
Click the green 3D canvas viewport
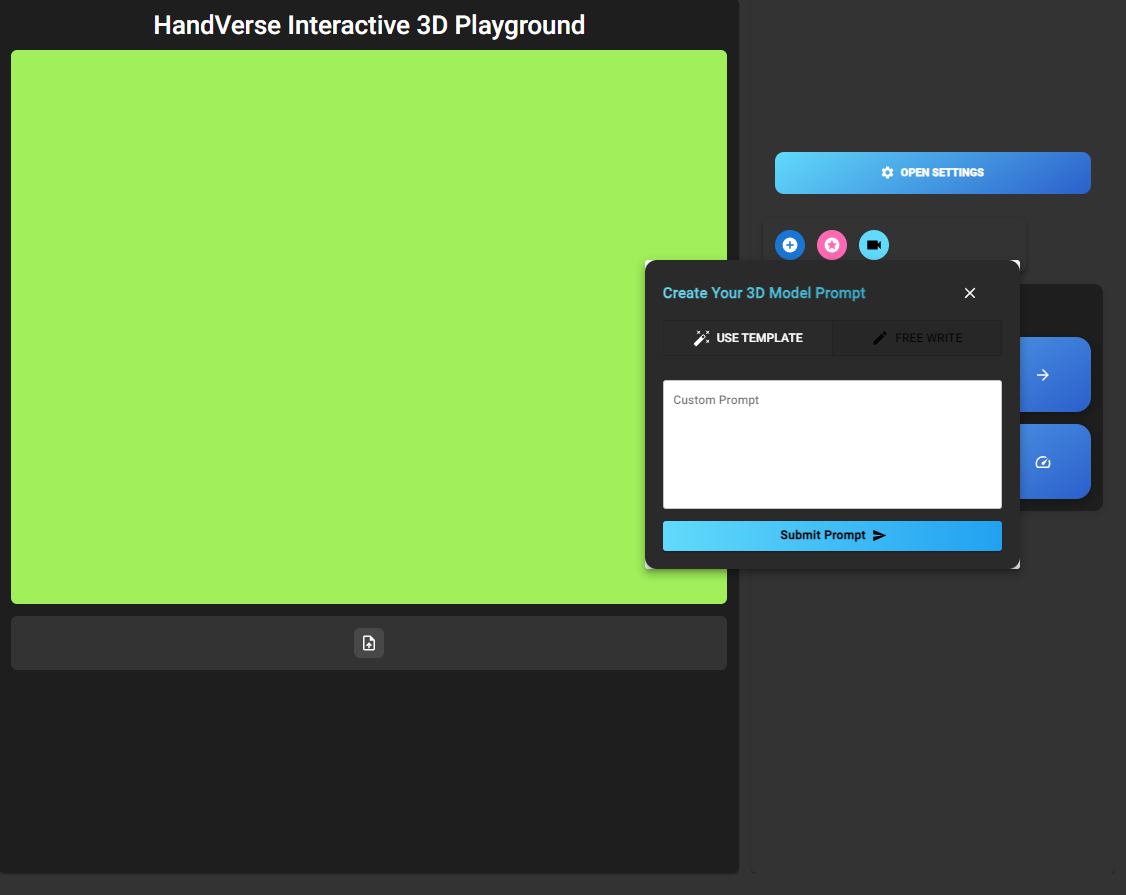(368, 327)
